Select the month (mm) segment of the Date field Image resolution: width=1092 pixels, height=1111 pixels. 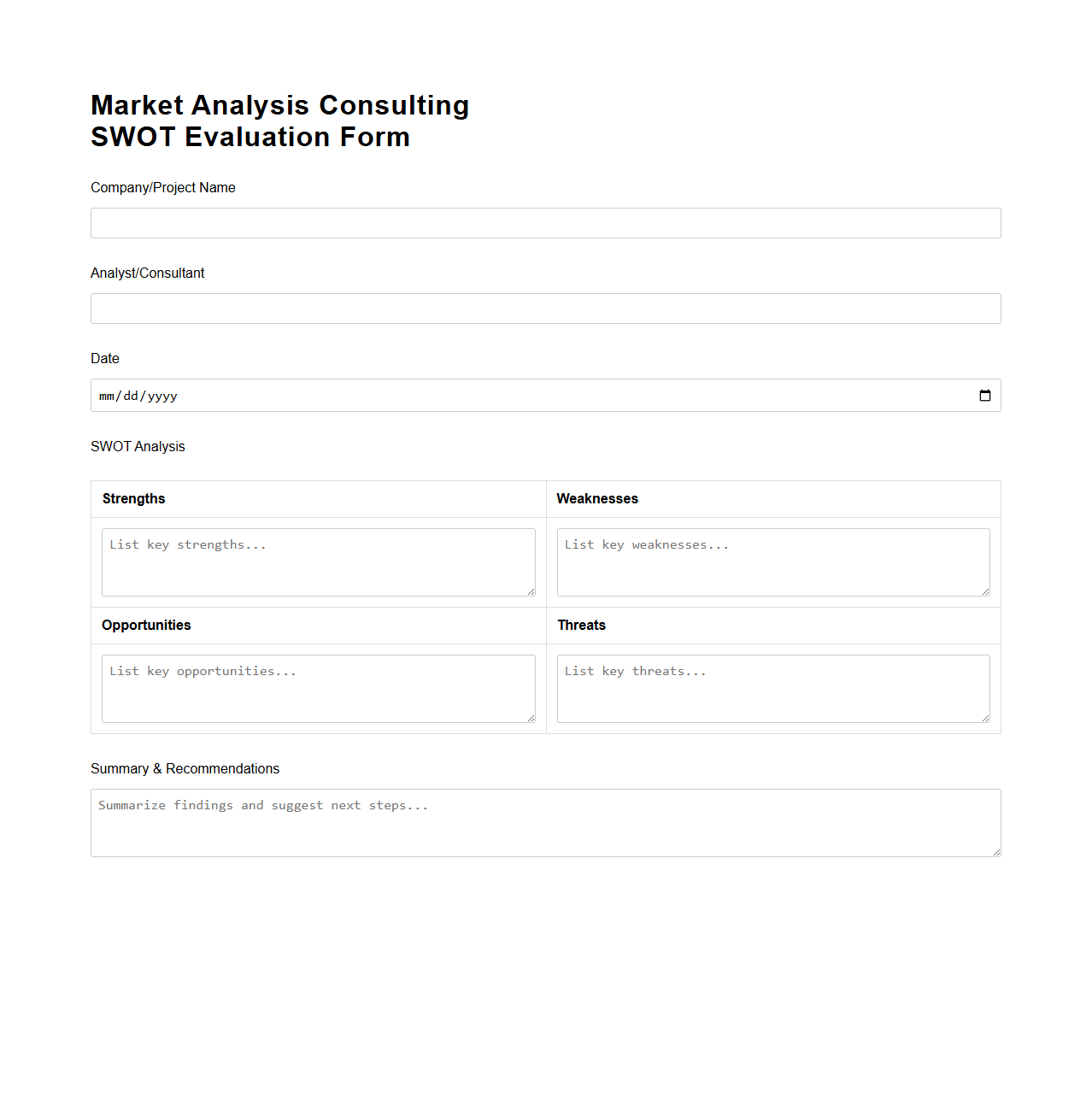coord(106,395)
